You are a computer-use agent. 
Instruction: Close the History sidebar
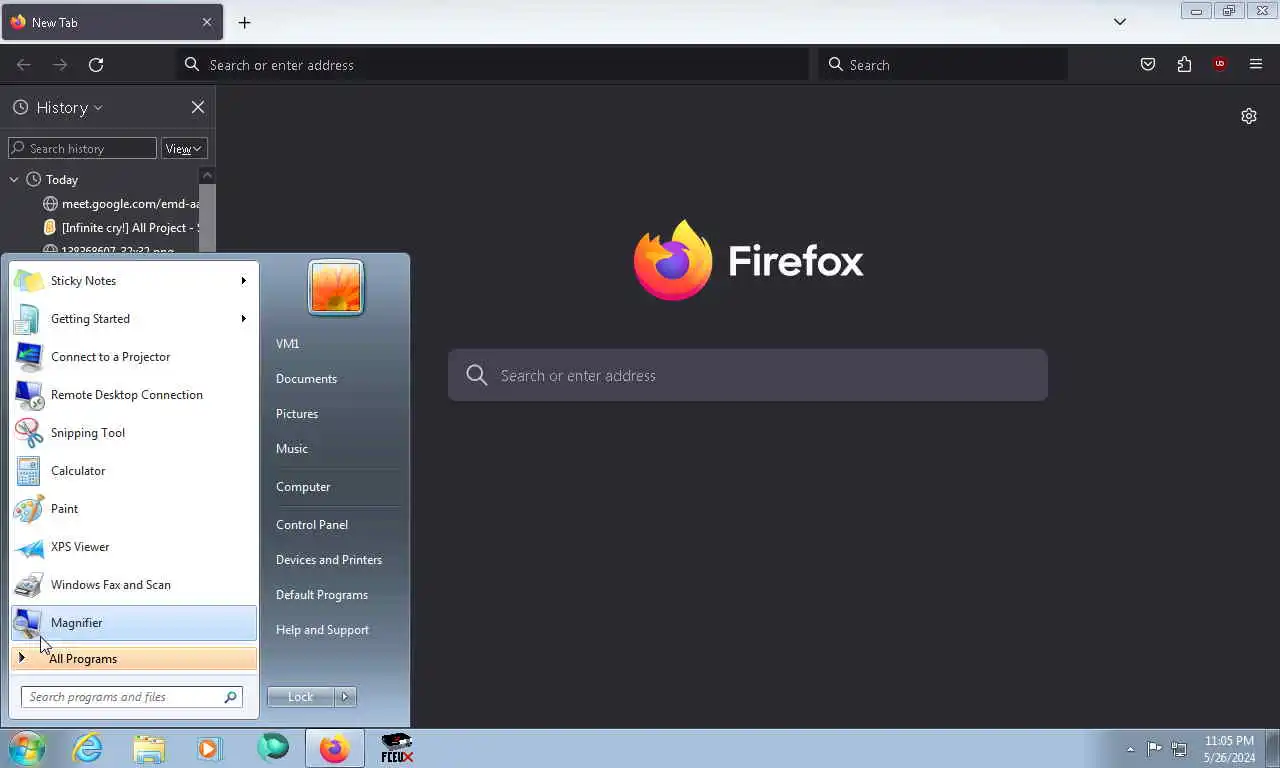(x=198, y=107)
